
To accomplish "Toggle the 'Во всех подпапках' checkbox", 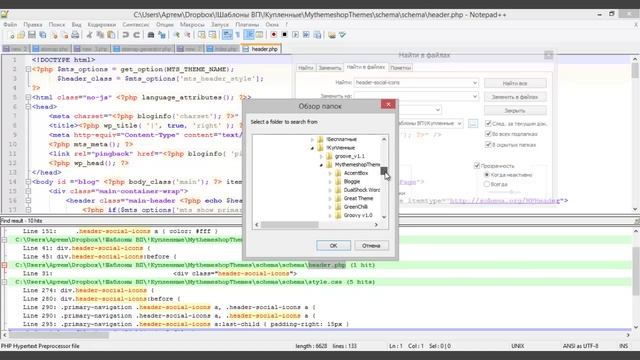I will click(x=488, y=133).
